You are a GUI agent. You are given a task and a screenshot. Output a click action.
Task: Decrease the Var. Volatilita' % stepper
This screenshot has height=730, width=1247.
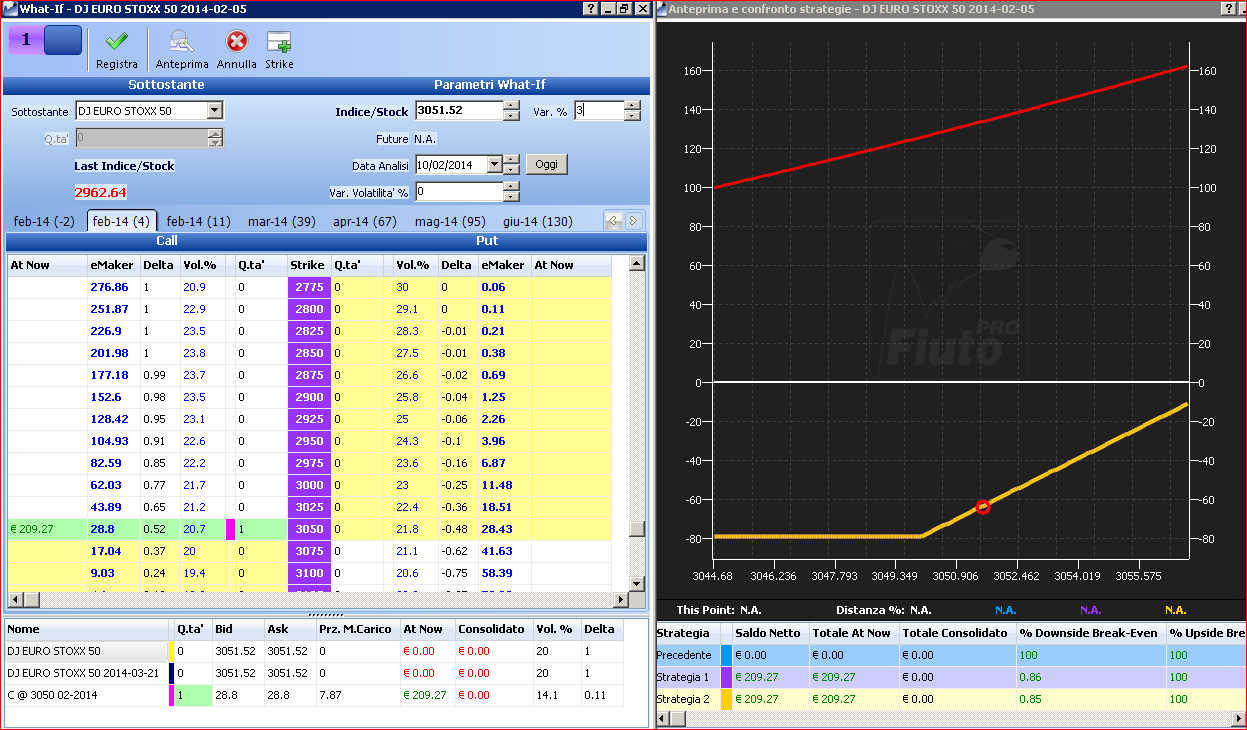(x=511, y=196)
